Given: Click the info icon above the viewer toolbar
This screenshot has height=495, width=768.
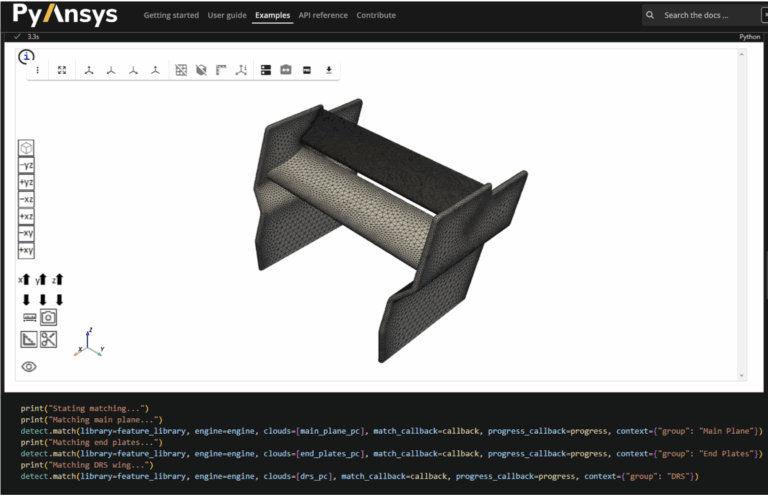Looking at the screenshot, I should [x=26, y=57].
